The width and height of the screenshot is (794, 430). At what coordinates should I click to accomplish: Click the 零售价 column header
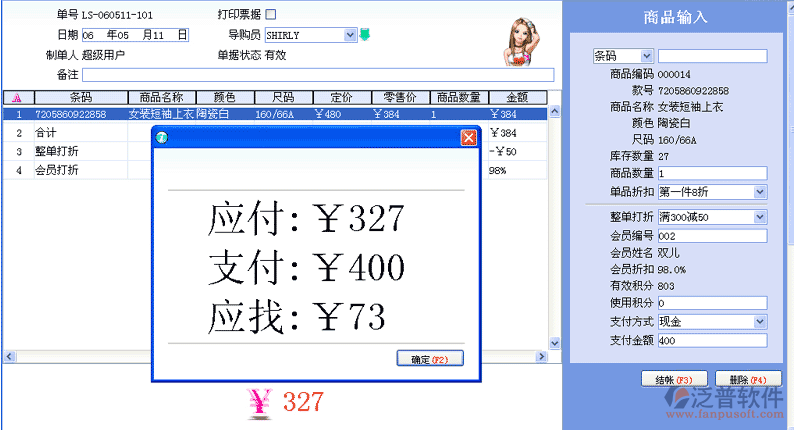click(400, 98)
